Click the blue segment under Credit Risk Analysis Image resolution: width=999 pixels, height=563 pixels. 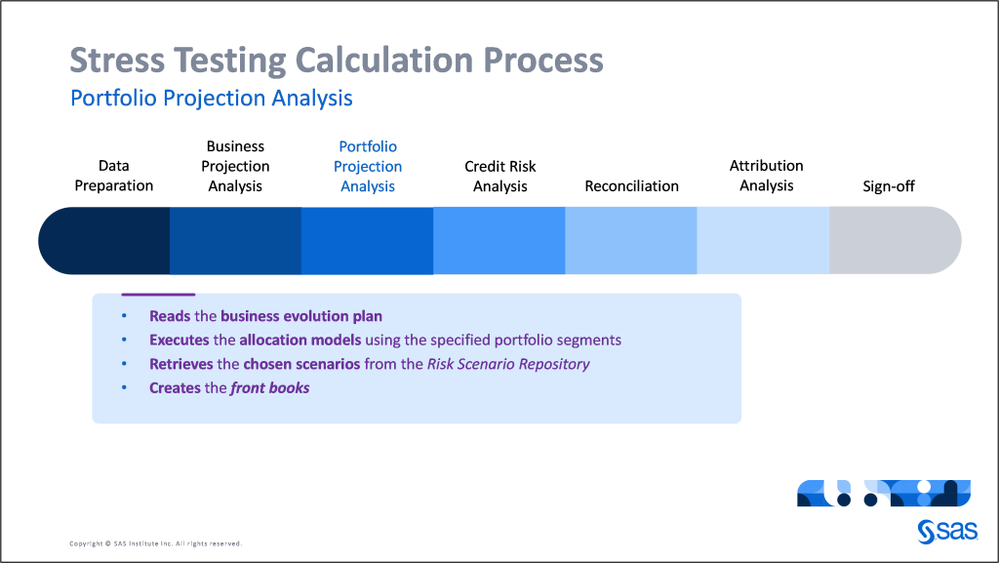point(499,240)
